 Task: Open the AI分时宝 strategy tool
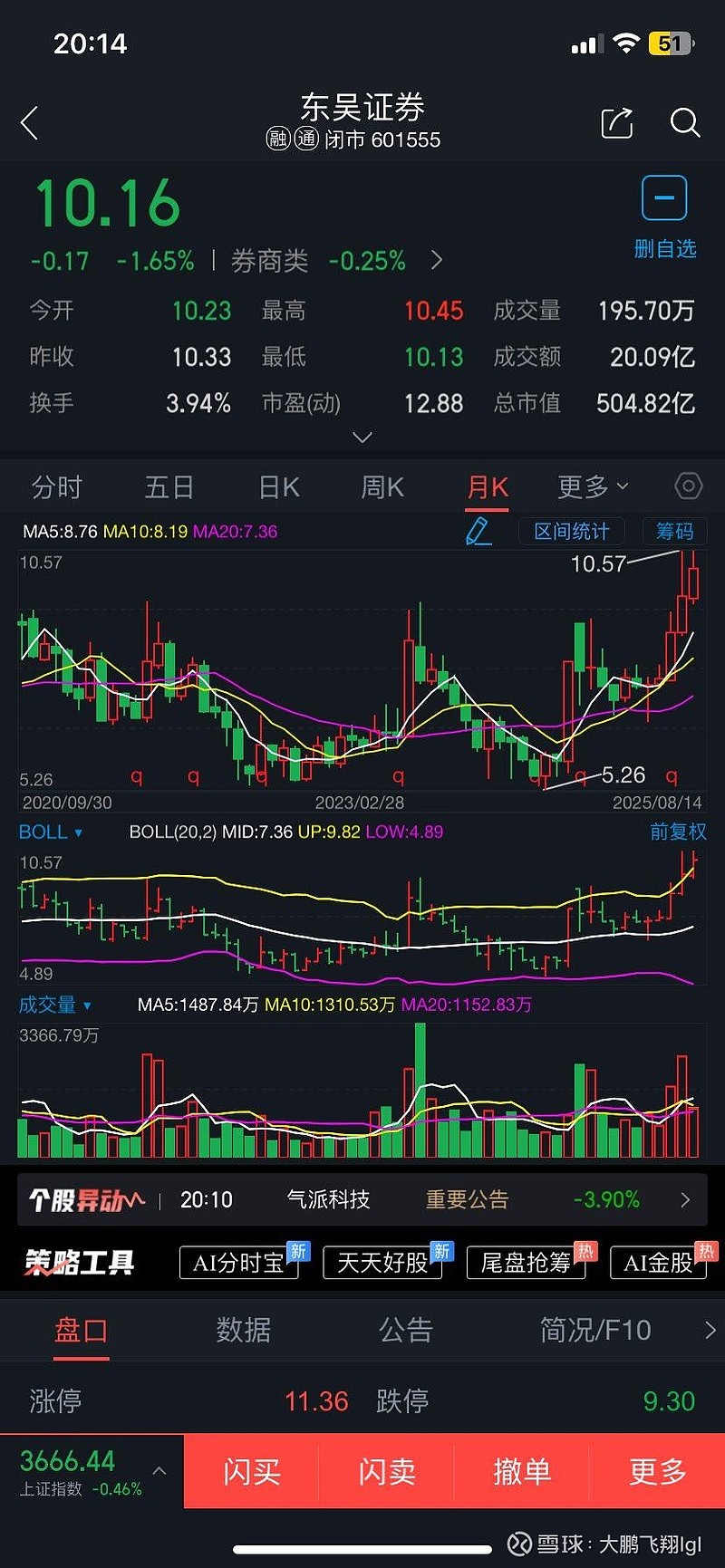239,1262
